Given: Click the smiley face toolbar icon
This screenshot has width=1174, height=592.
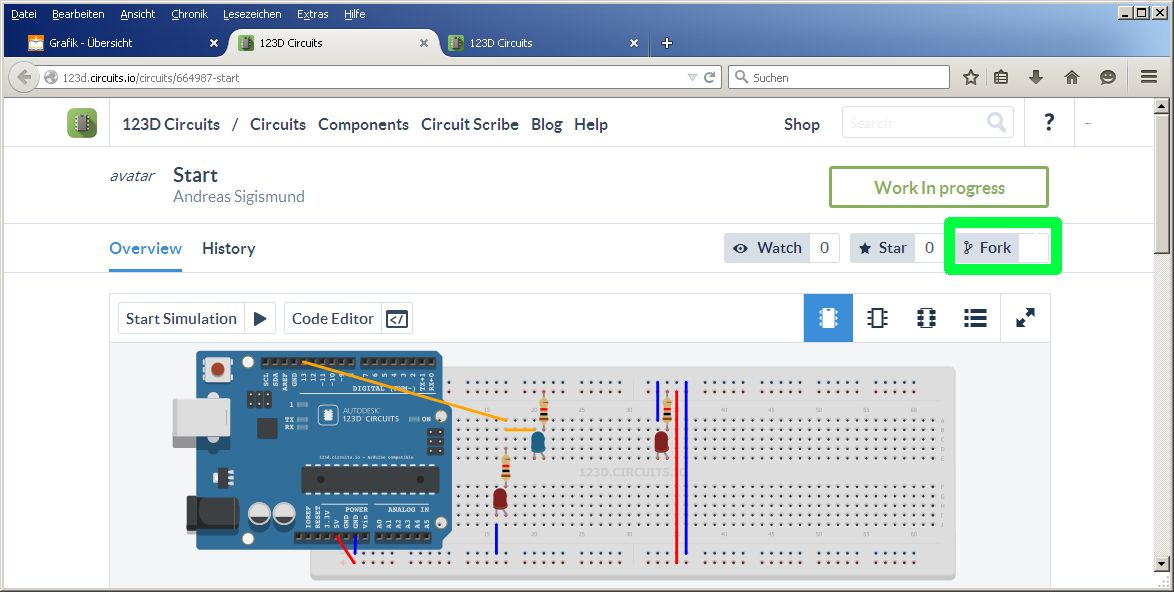Looking at the screenshot, I should coord(1108,77).
